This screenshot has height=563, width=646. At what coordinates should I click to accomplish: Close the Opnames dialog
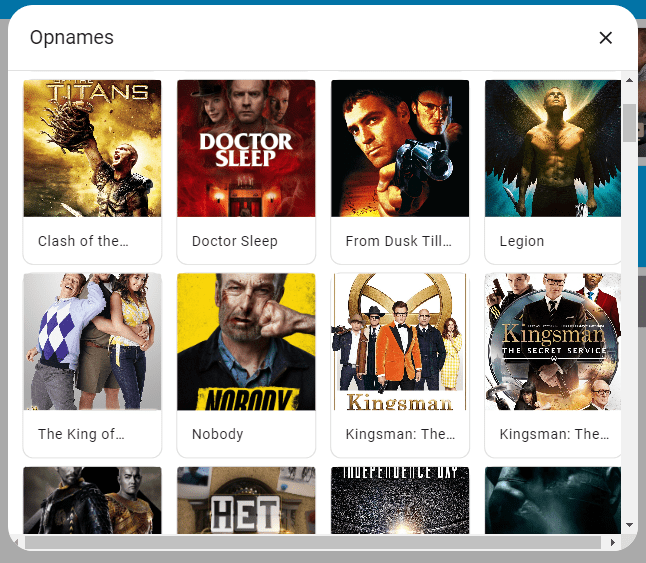[x=605, y=38]
